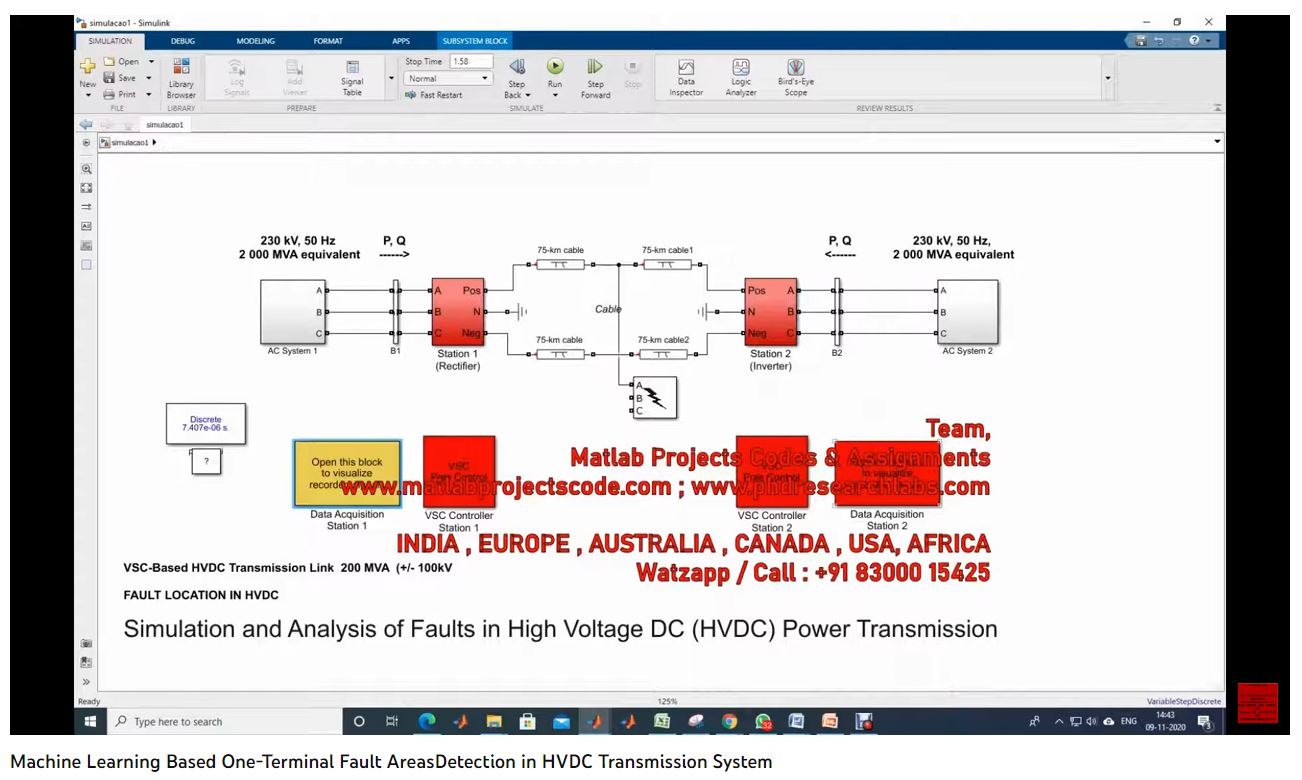Open the Save dropdown arrow
This screenshot has height=780, width=1302.
[x=149, y=78]
